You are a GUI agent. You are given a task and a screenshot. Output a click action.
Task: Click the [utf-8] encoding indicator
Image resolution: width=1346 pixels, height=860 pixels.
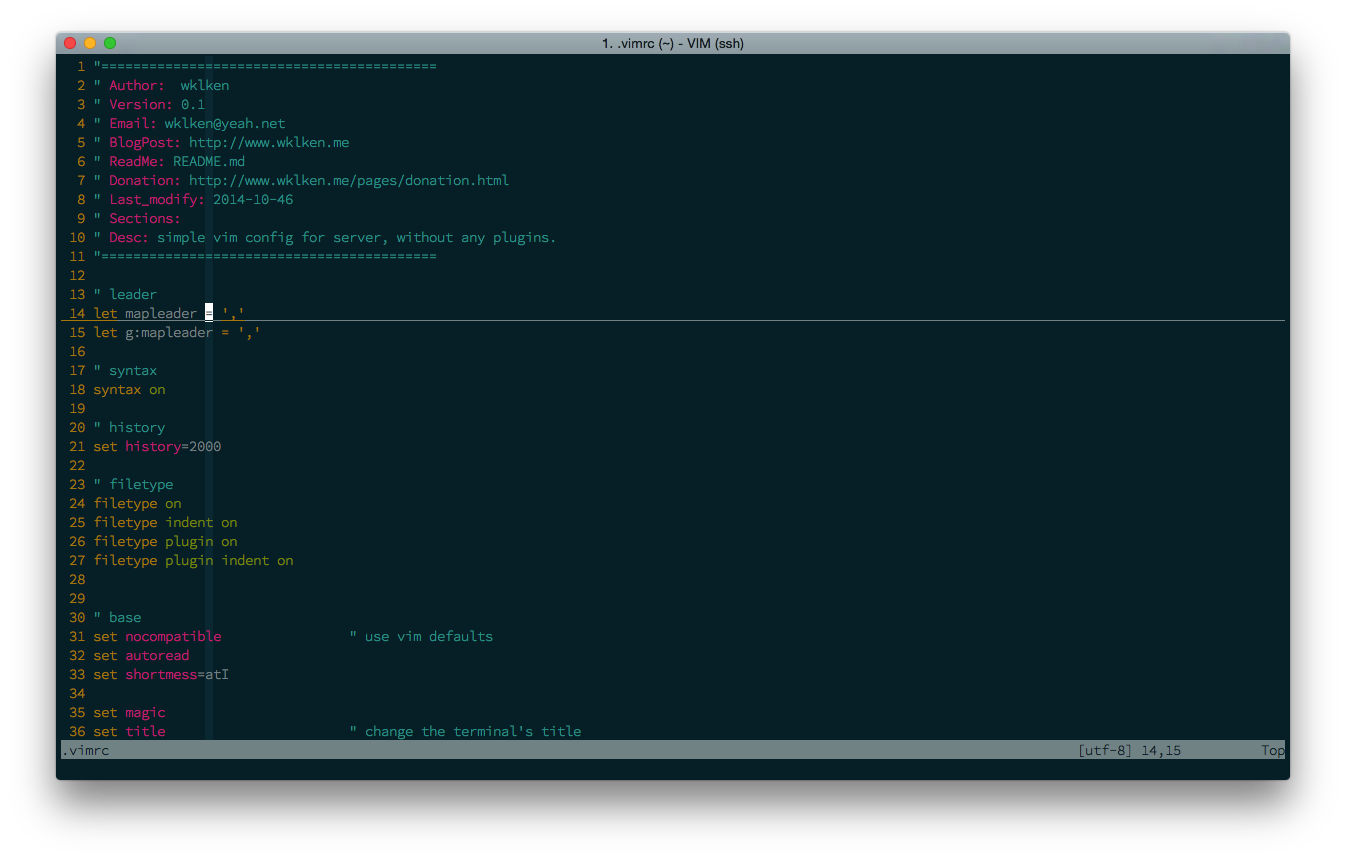(x=1105, y=750)
